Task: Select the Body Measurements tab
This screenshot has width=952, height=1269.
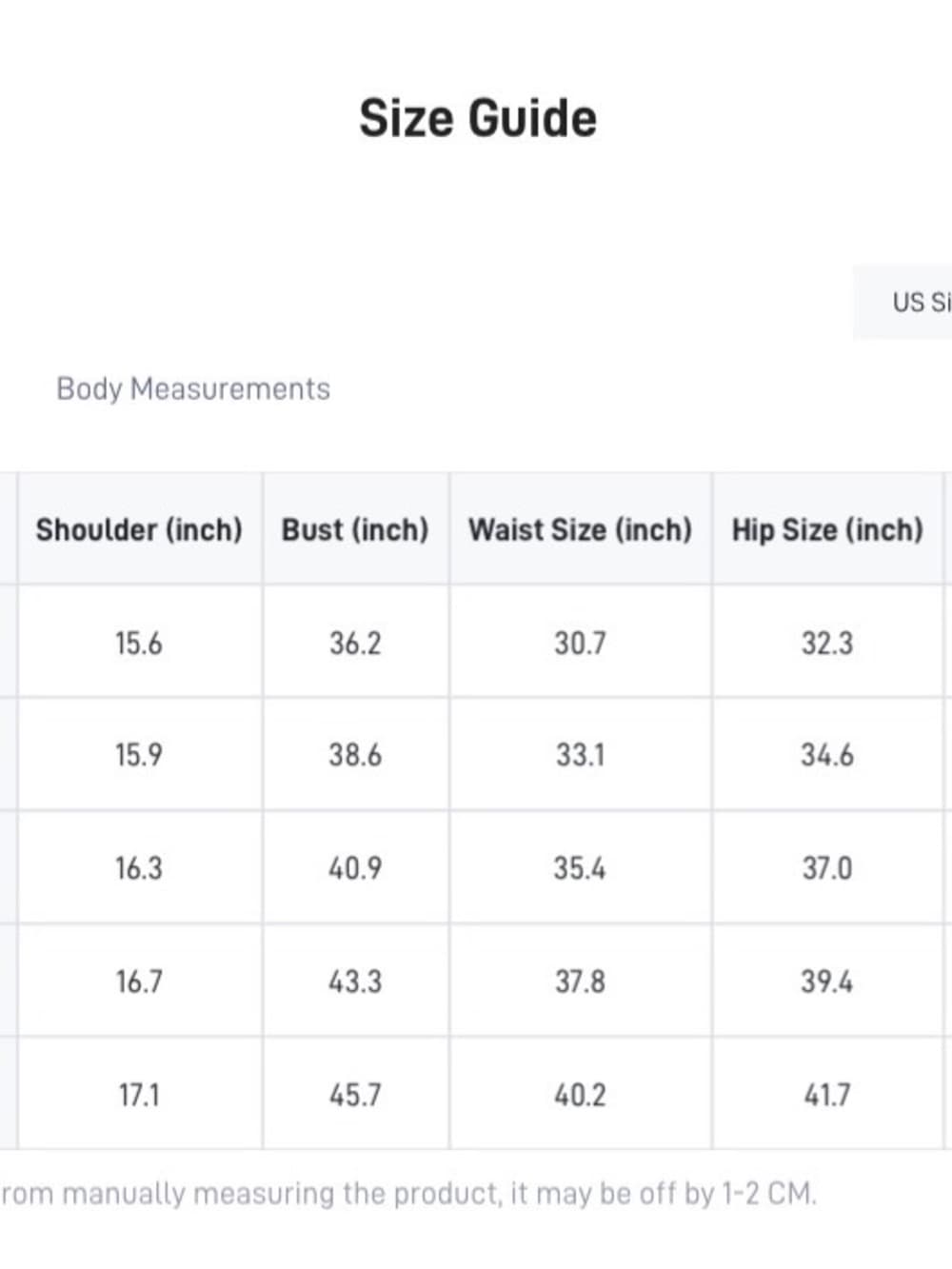Action: [x=193, y=388]
